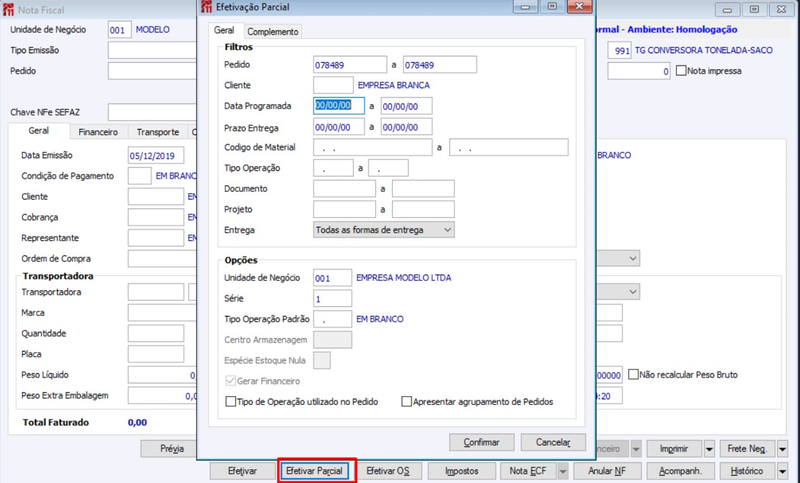Minimize the Nota Fiscal window
Screen dimensions: 800x483
click(x=728, y=9)
